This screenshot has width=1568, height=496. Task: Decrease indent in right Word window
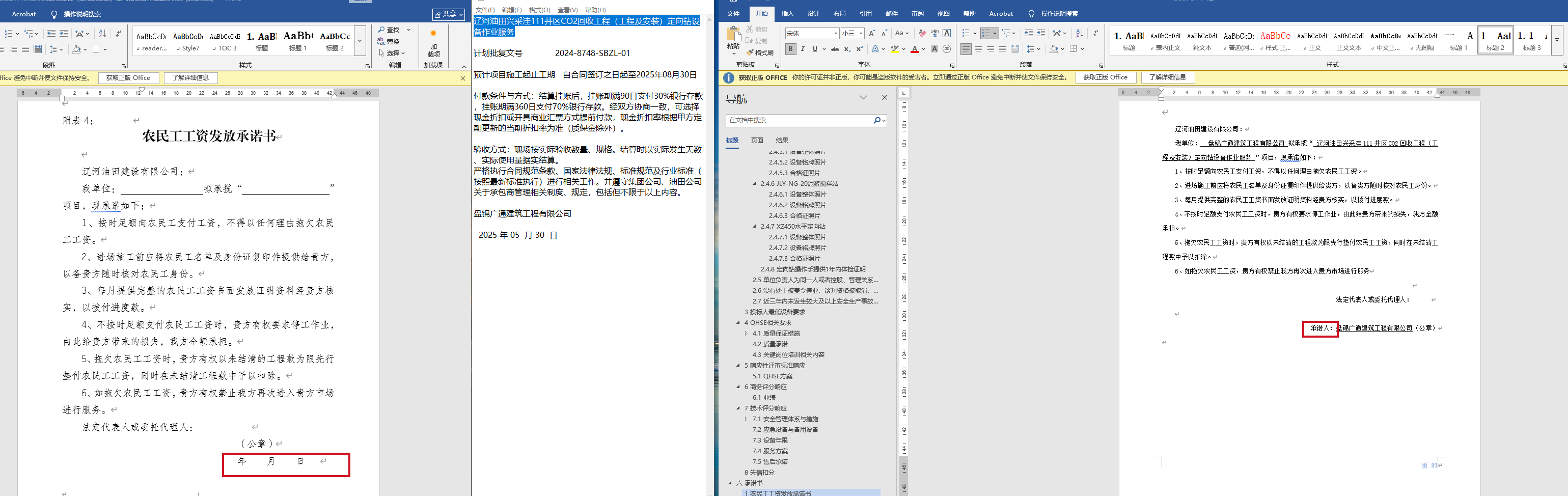[x=1029, y=34]
